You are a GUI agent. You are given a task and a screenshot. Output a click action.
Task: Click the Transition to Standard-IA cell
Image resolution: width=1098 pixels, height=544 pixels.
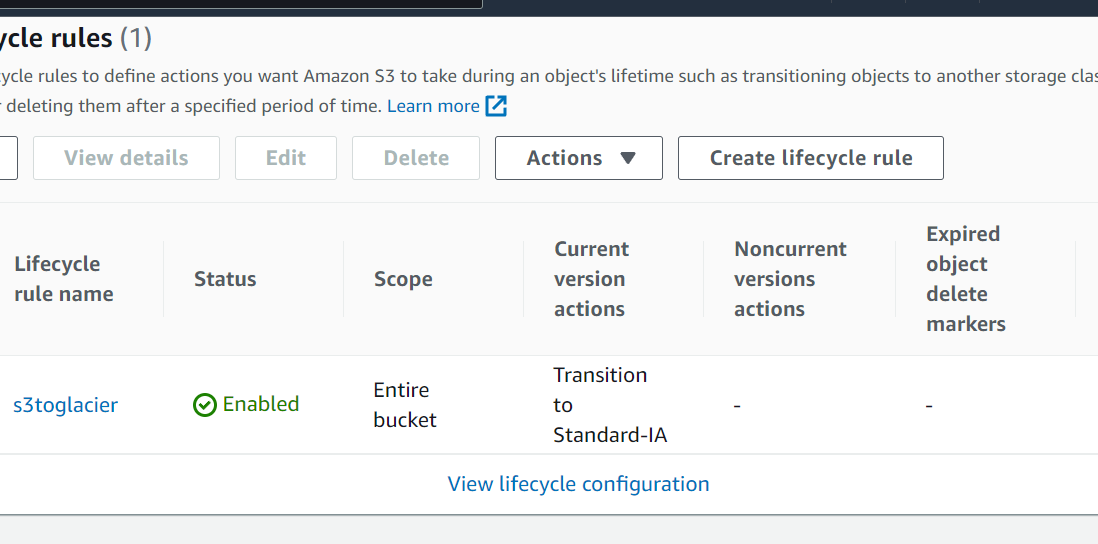tap(609, 405)
